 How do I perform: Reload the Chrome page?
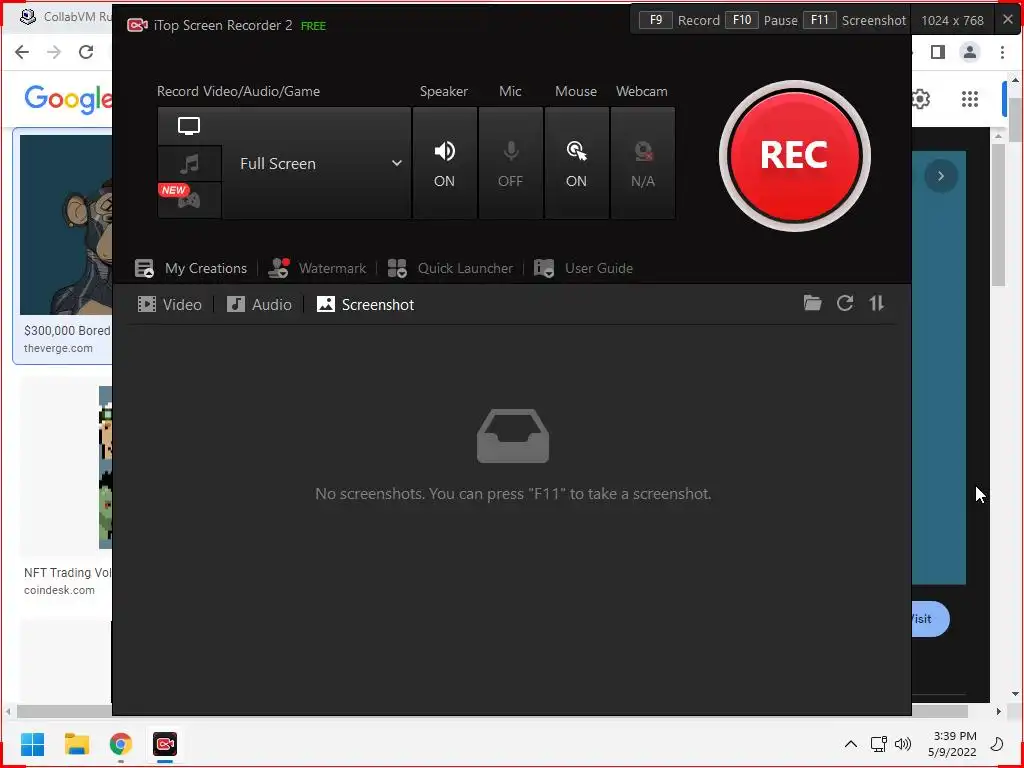click(x=86, y=52)
